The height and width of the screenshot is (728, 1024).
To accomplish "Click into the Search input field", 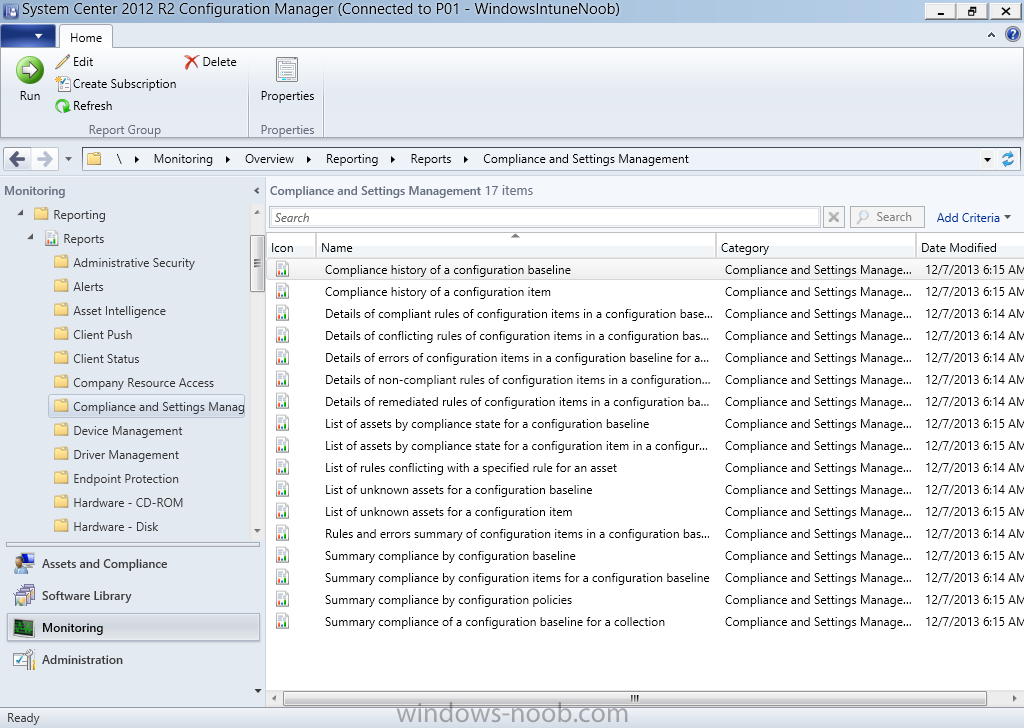I will (545, 217).
